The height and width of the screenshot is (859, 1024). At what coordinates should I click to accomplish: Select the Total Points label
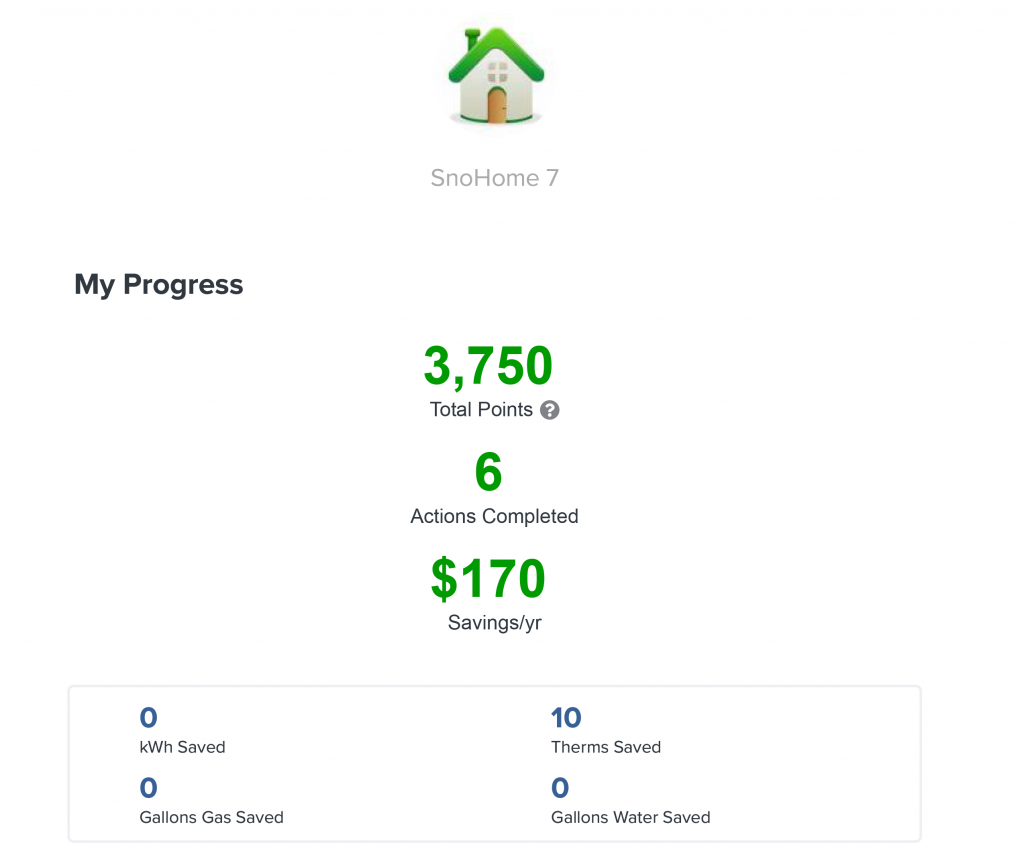[x=481, y=410]
